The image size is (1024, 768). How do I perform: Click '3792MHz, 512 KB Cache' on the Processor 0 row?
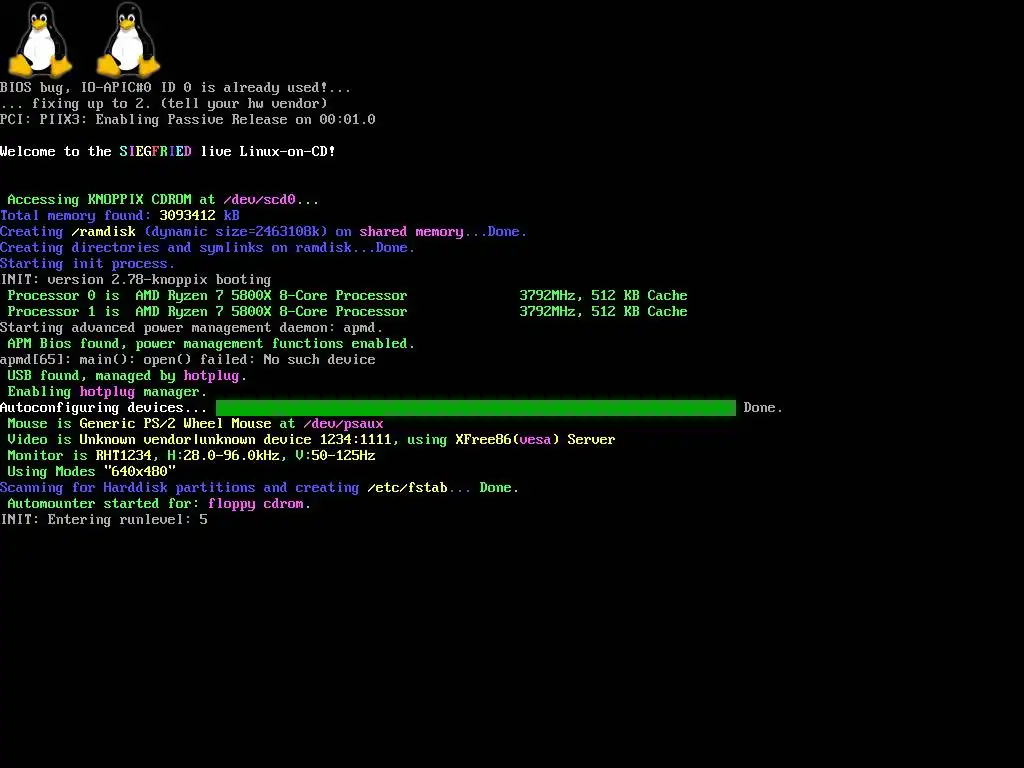[x=603, y=296]
